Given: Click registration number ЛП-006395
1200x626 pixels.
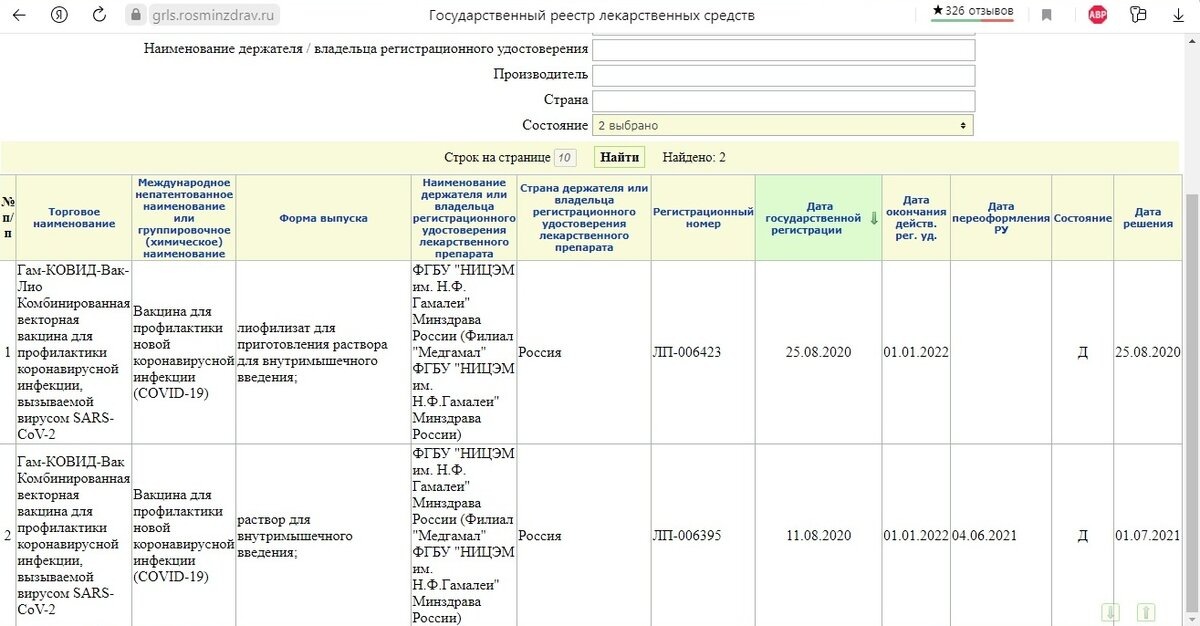Looking at the screenshot, I should (687, 536).
